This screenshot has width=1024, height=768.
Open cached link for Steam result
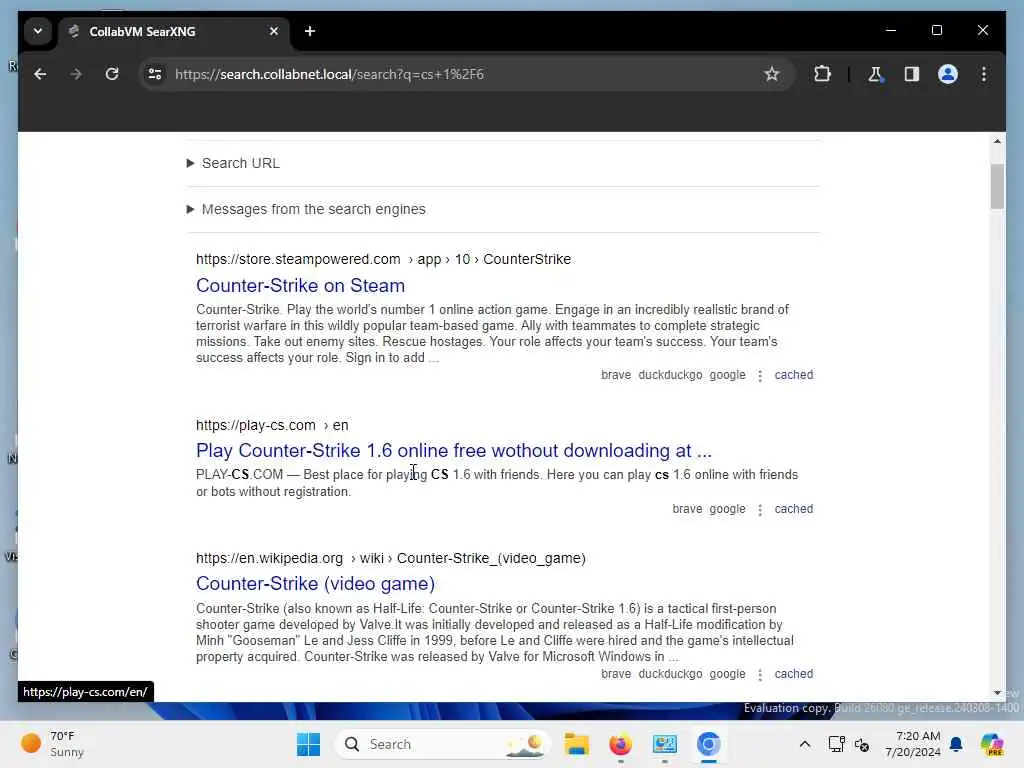tap(793, 375)
